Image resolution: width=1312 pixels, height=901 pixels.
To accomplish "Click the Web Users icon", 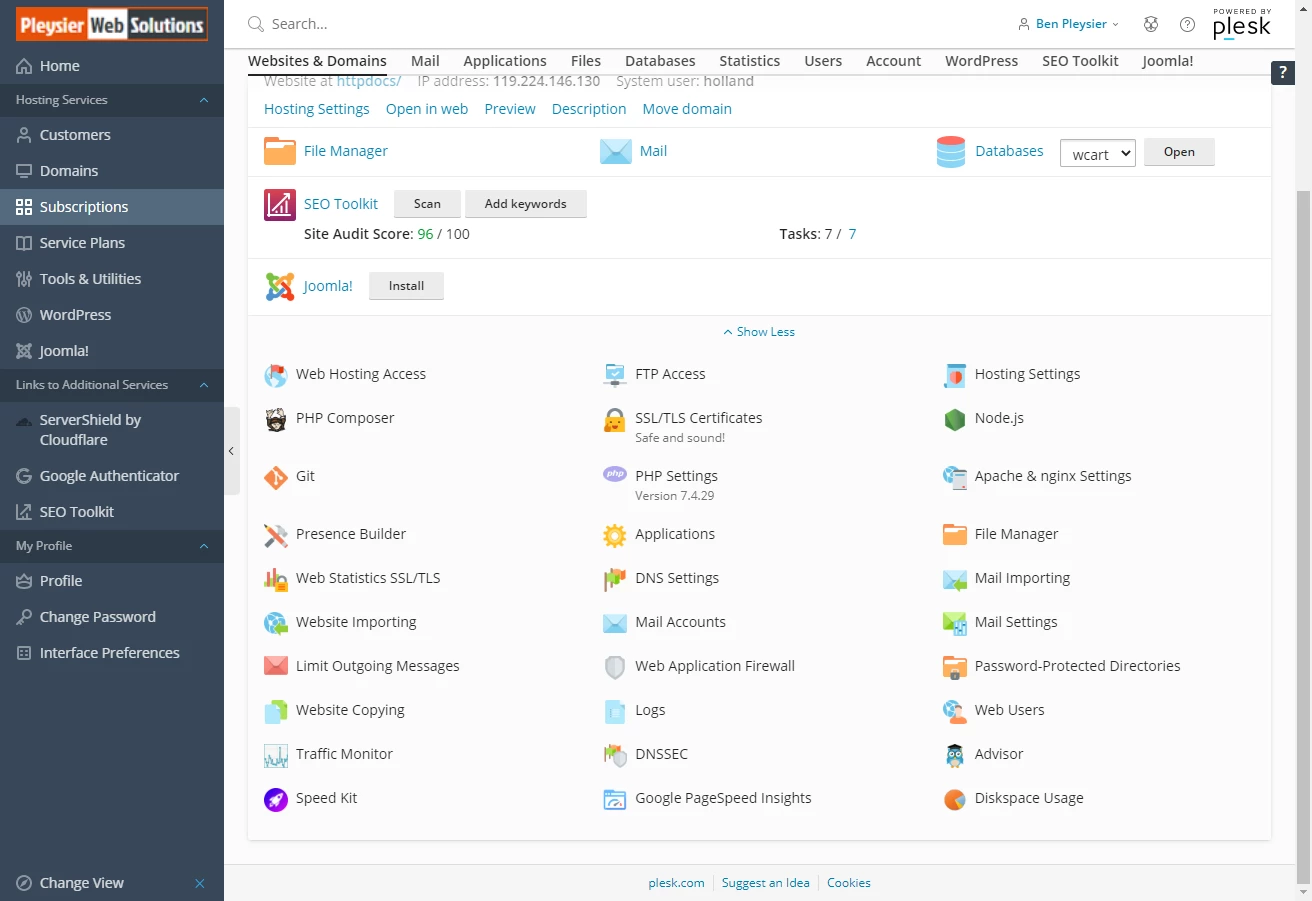I will (x=955, y=711).
